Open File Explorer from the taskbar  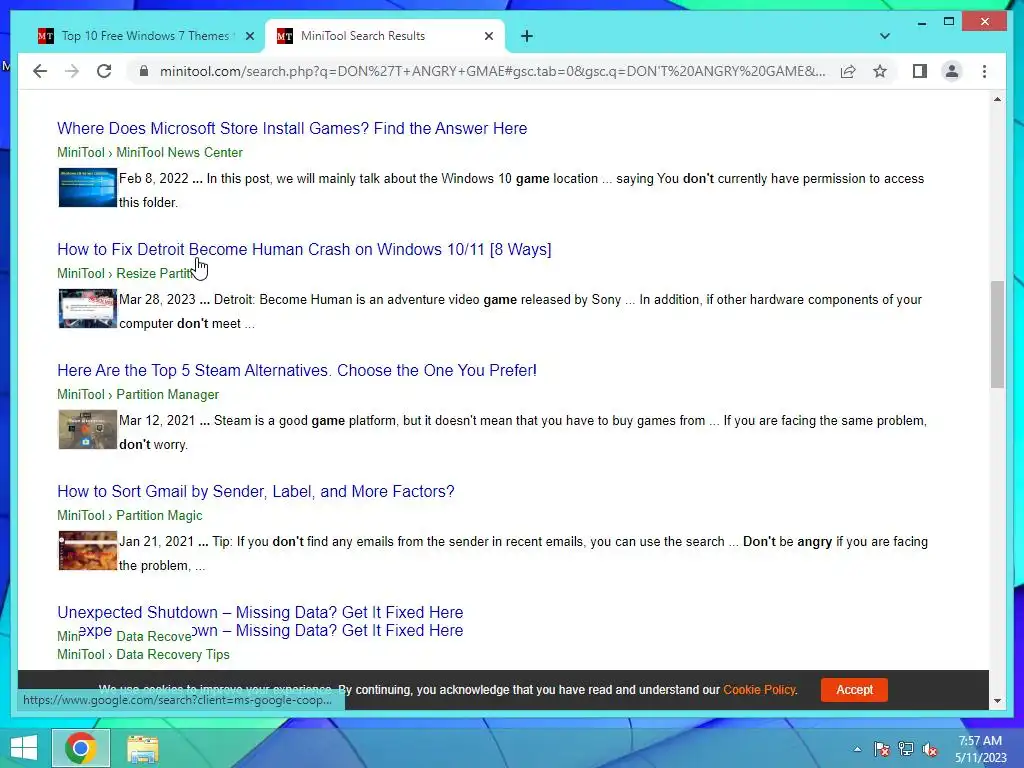pos(142,748)
